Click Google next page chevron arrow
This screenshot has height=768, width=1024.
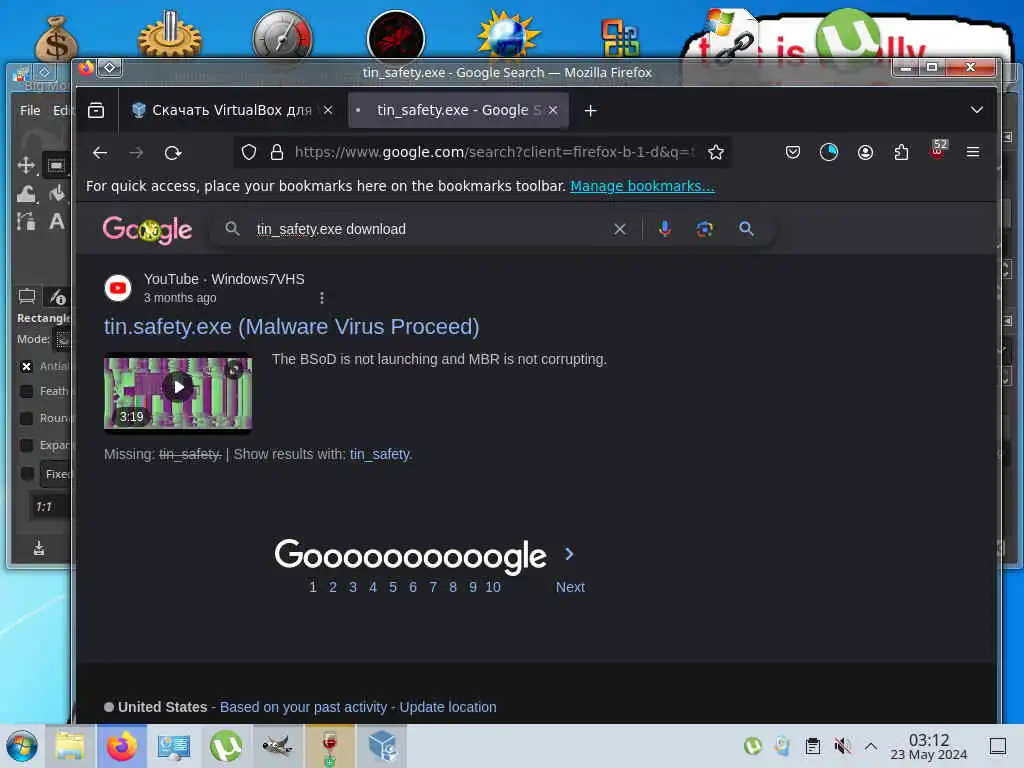point(569,554)
